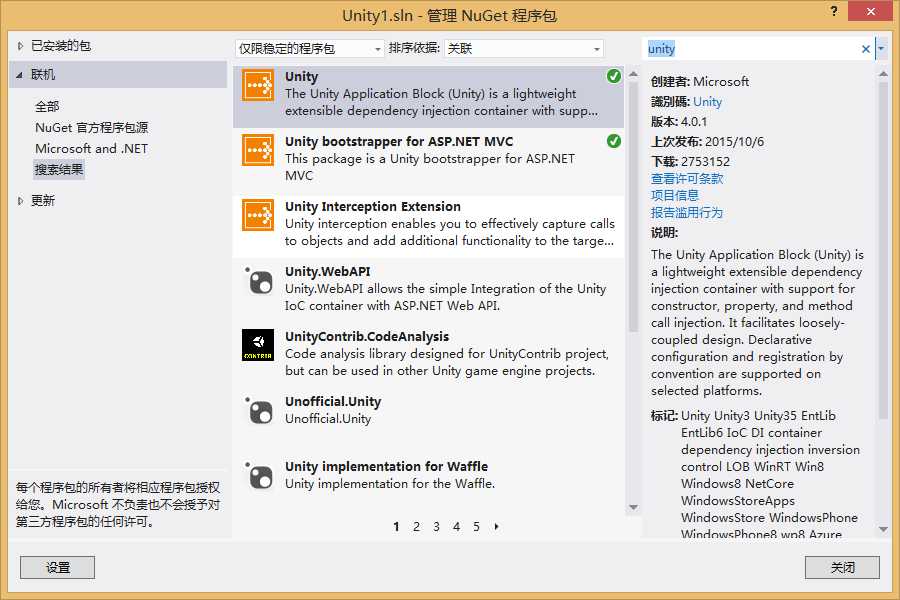
Task: Select 搜索结果 in the left tree
Action: (x=59, y=169)
